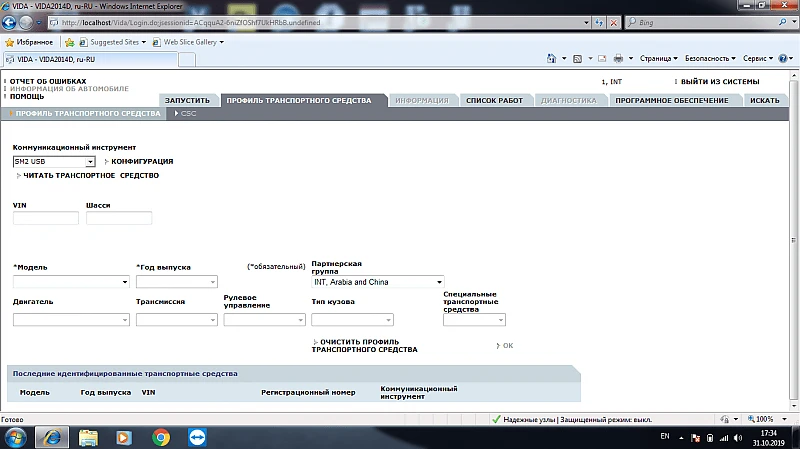
Task: Click the Add to Favorites bar icon
Action: coord(69,42)
